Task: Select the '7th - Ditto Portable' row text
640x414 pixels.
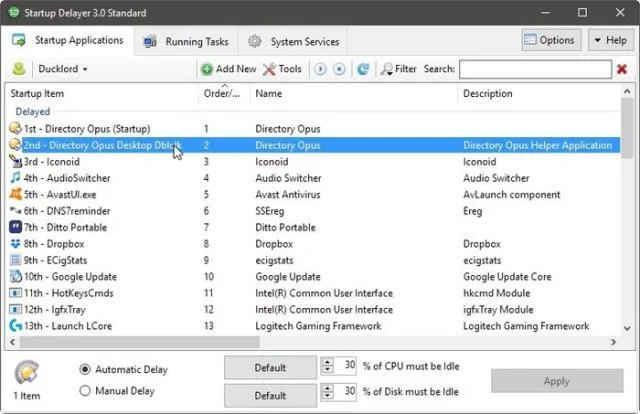Action: [65, 227]
